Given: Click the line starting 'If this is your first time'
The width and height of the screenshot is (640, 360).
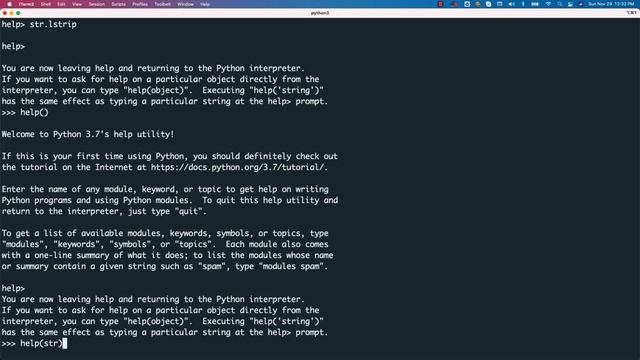Looking at the screenshot, I should click(169, 156).
